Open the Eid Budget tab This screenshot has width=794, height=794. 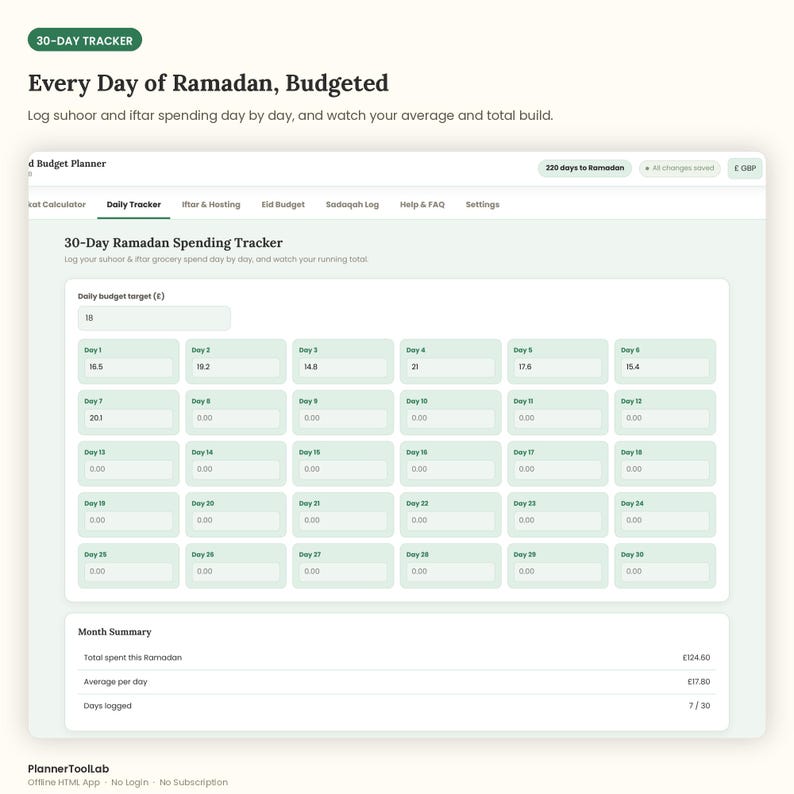[283, 205]
